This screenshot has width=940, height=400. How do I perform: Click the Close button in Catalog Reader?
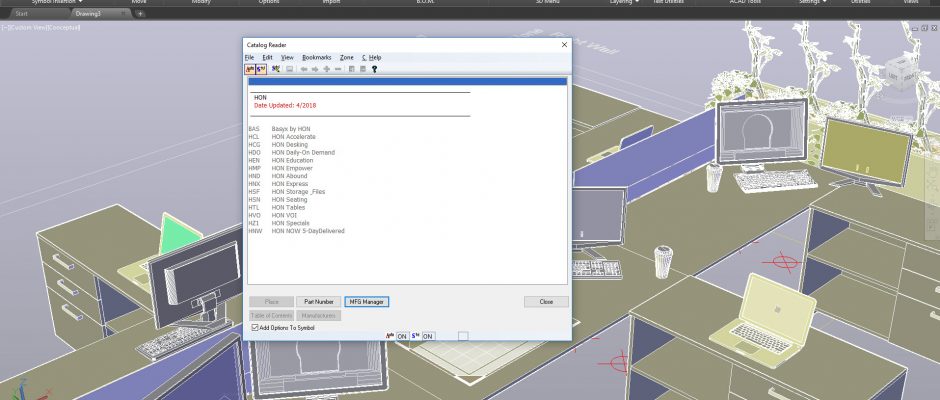pos(546,302)
